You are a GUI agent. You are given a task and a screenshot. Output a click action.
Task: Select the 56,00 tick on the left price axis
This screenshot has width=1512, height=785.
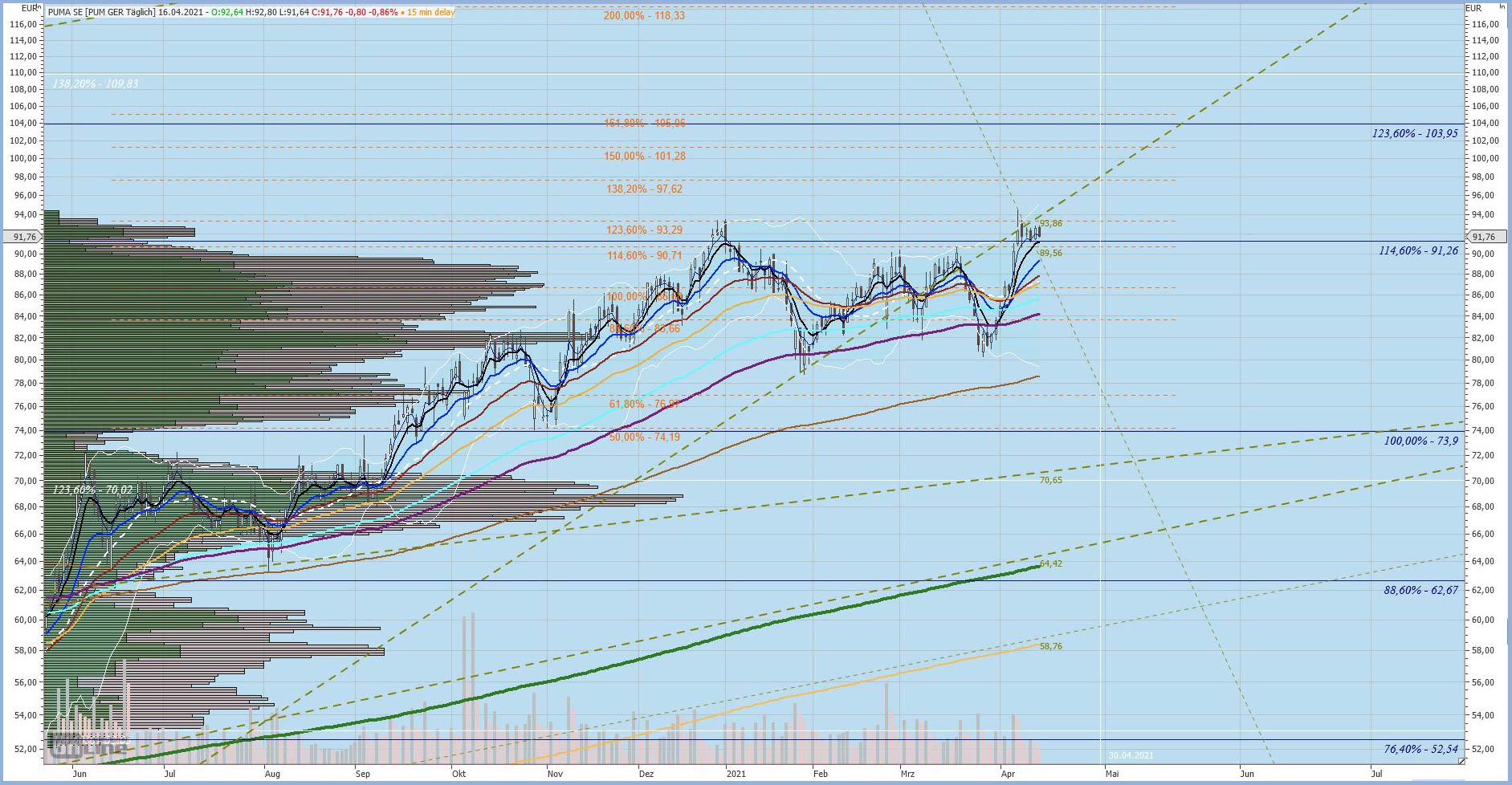[x=26, y=682]
